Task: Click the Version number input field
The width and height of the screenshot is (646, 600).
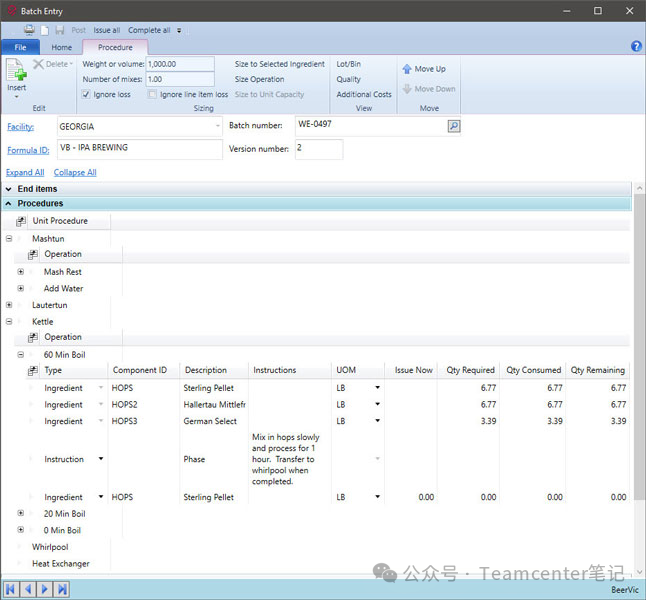Action: (x=318, y=149)
